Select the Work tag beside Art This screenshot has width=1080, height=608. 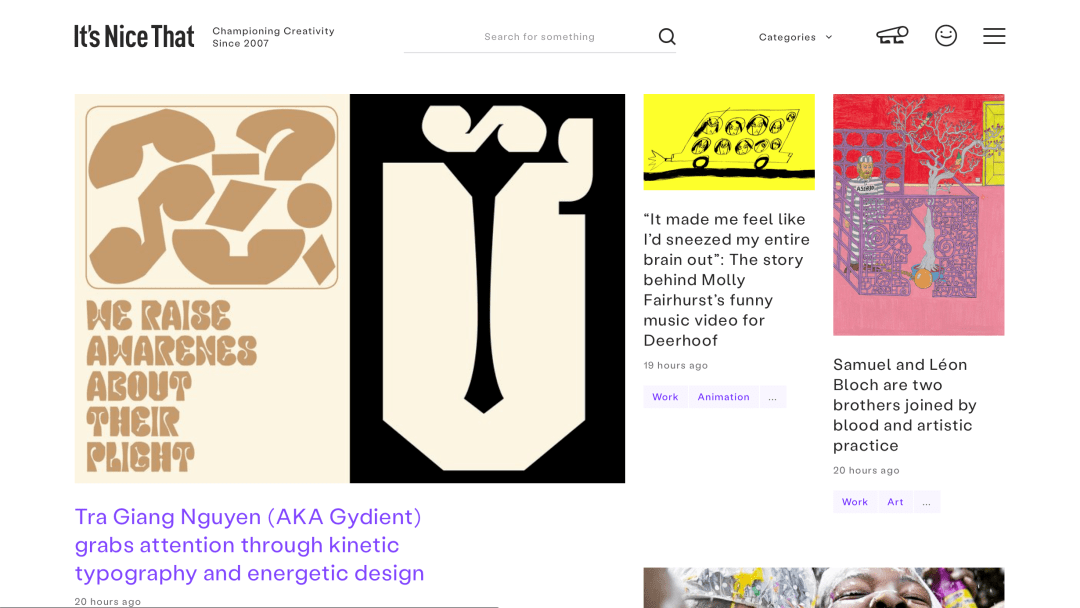pyautogui.click(x=855, y=502)
